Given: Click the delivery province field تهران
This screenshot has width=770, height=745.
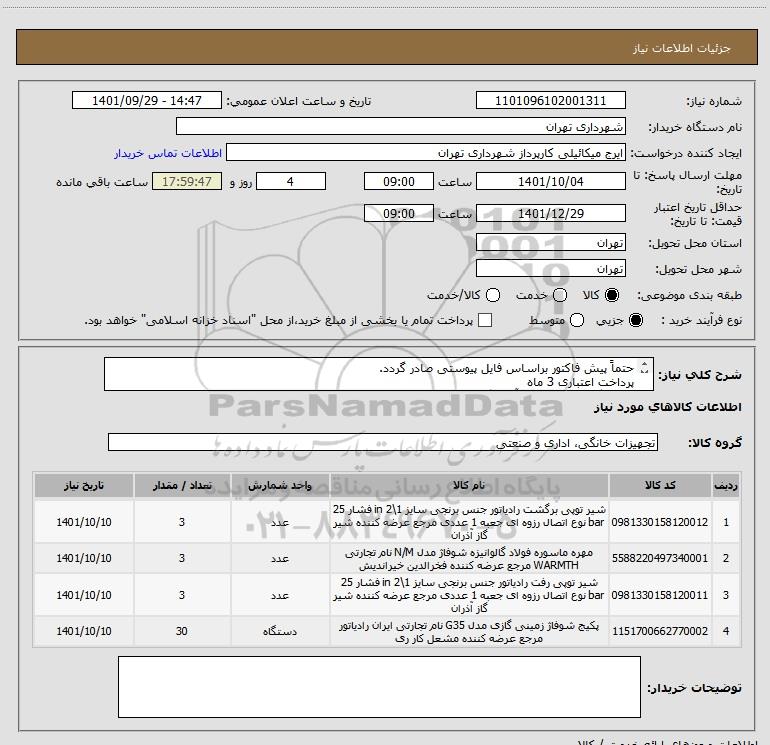Looking at the screenshot, I should pos(550,243).
